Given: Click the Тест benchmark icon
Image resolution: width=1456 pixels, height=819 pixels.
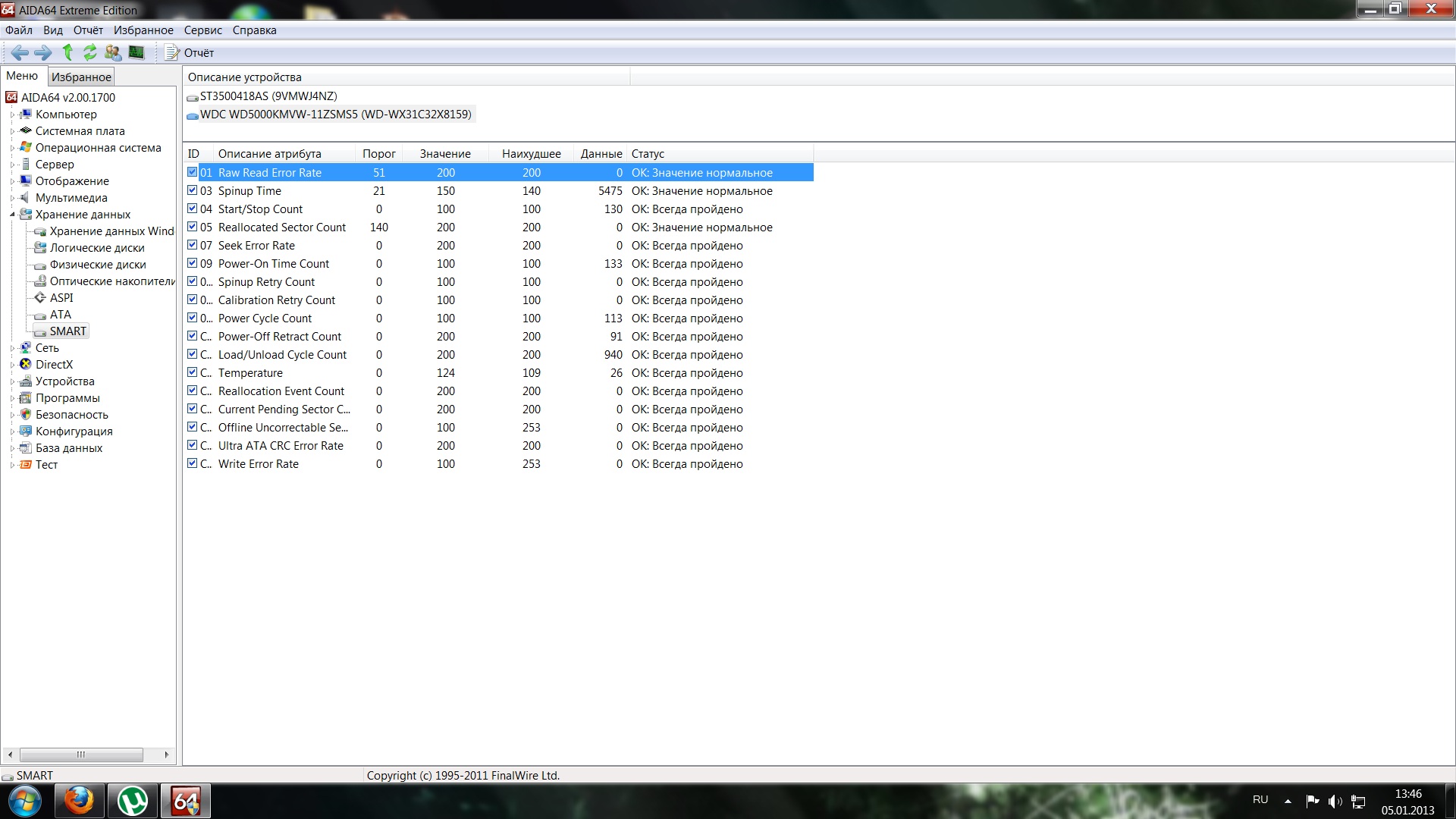Looking at the screenshot, I should (x=26, y=464).
